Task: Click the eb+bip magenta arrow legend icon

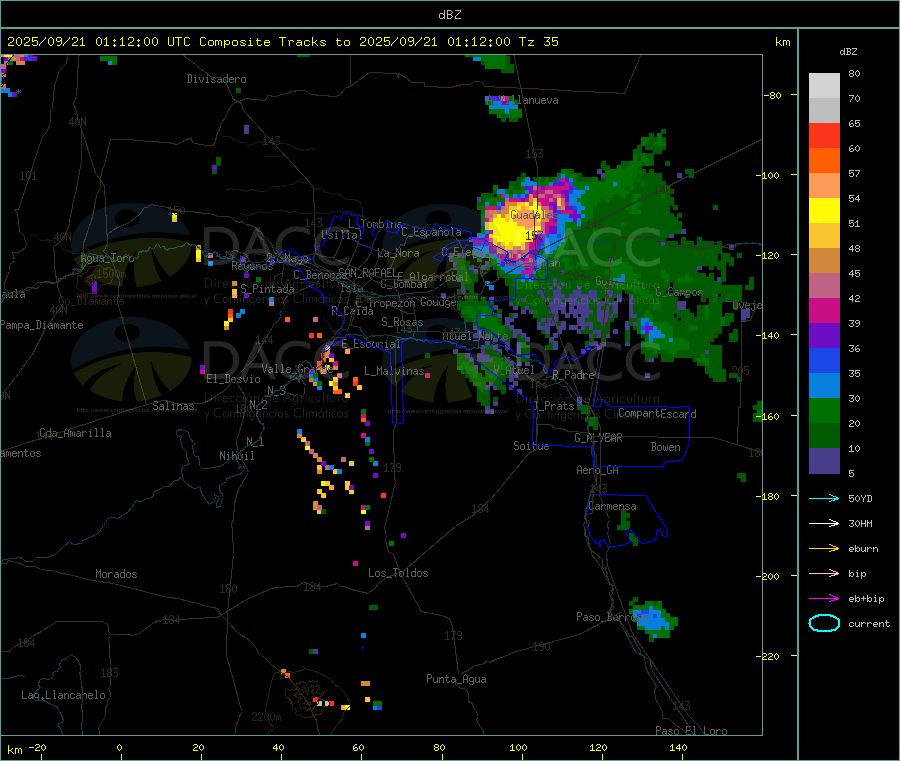Action: pos(824,599)
